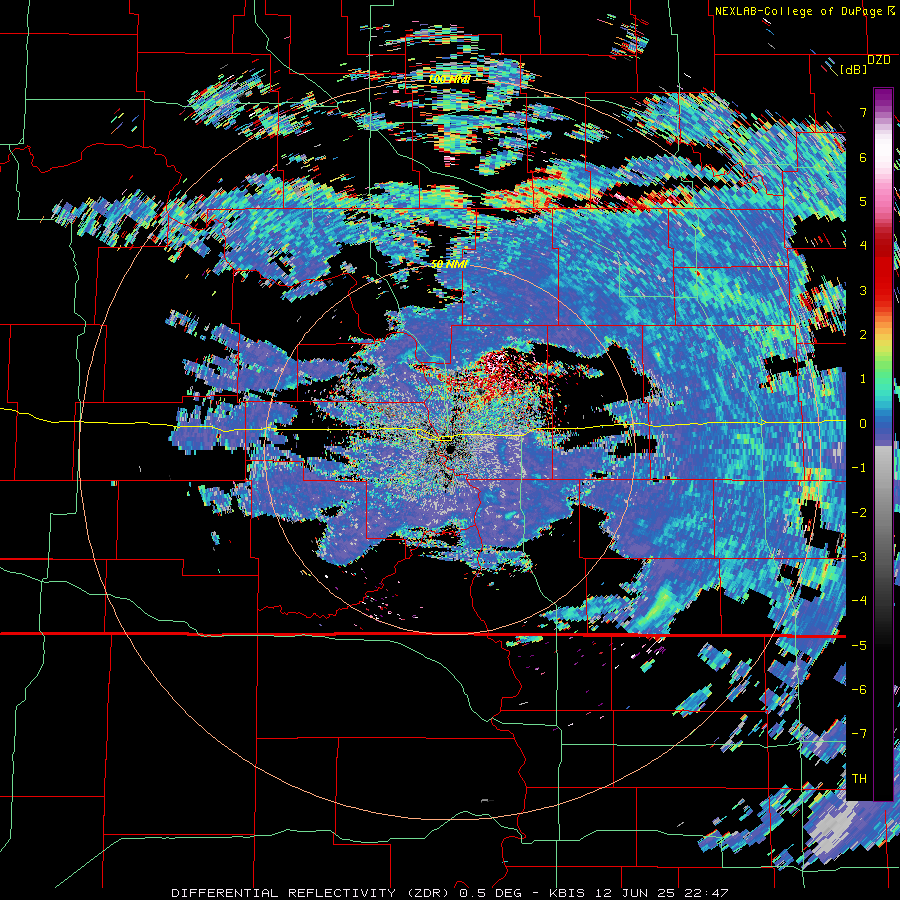This screenshot has height=900, width=900.
Task: Click the 0.5 DEG elevation text
Action: [x=491, y=893]
